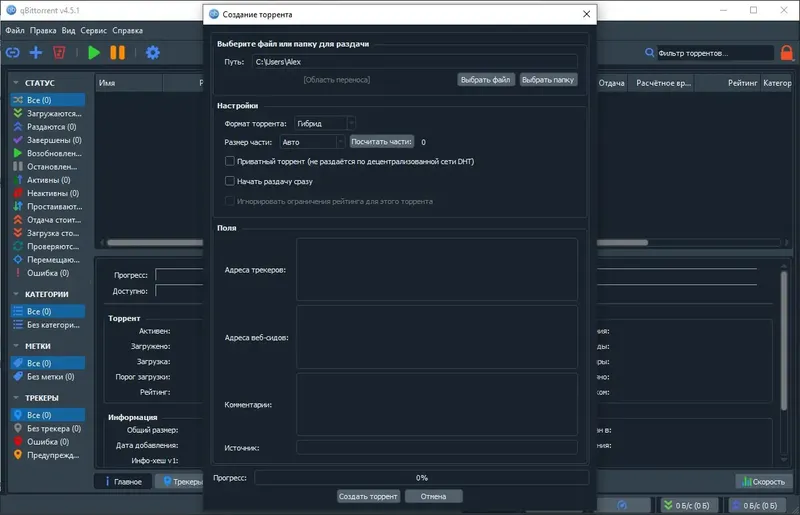The image size is (800, 515).
Task: Collapse the КАТЕГОРИИ section
Action: [x=16, y=294]
